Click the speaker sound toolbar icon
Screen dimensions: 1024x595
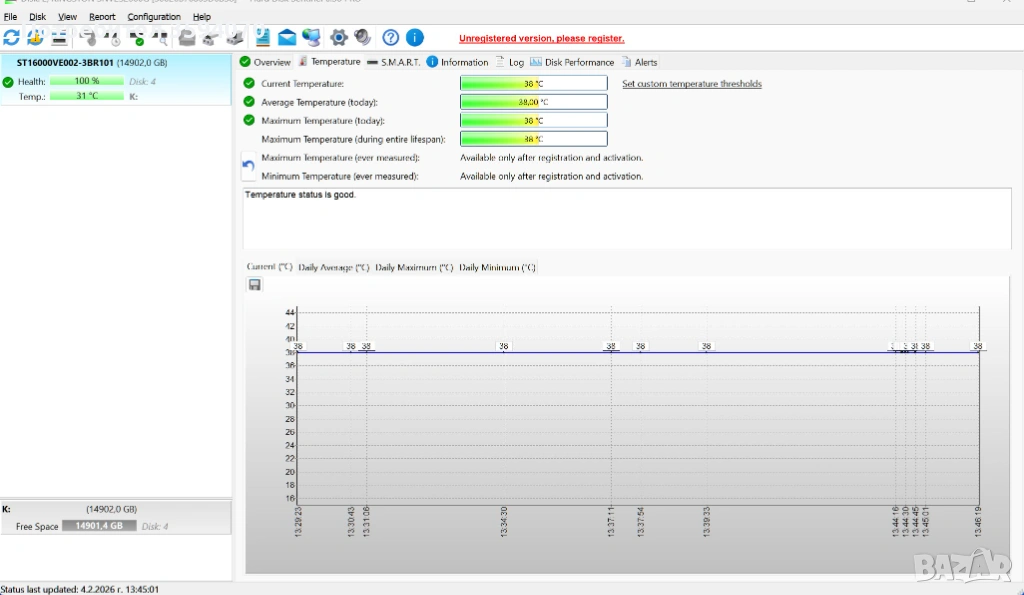tap(363, 38)
